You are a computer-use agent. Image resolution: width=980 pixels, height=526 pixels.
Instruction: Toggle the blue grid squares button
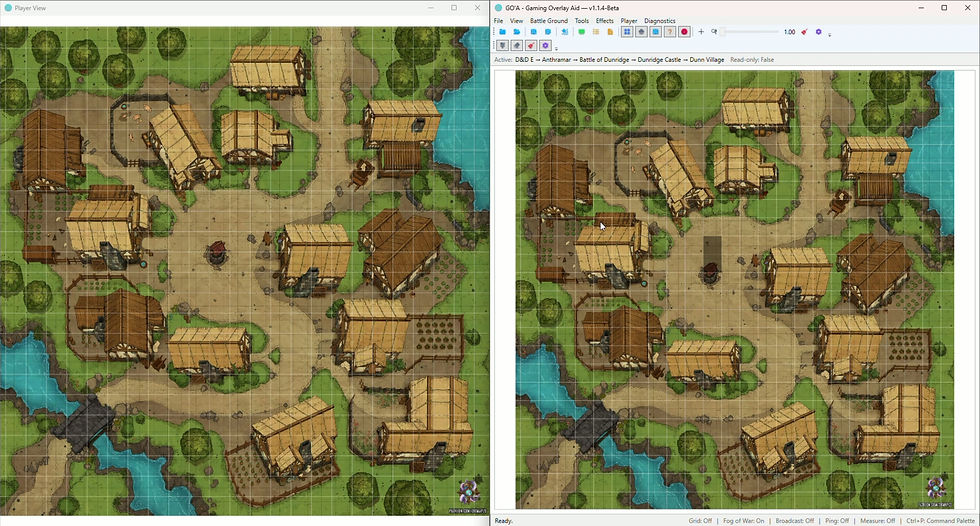pyautogui.click(x=627, y=32)
